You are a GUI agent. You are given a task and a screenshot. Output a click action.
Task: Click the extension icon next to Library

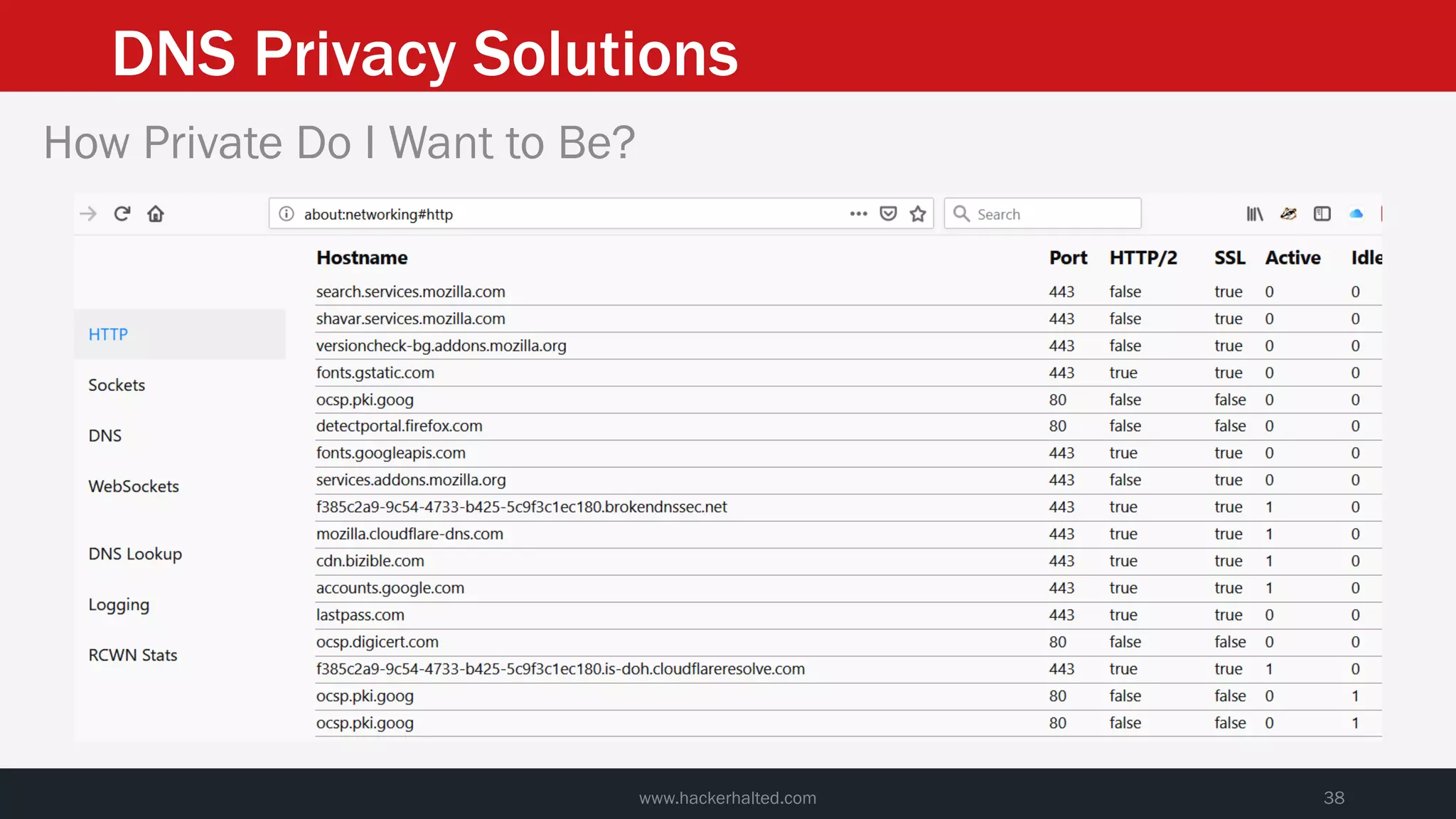click(1288, 214)
